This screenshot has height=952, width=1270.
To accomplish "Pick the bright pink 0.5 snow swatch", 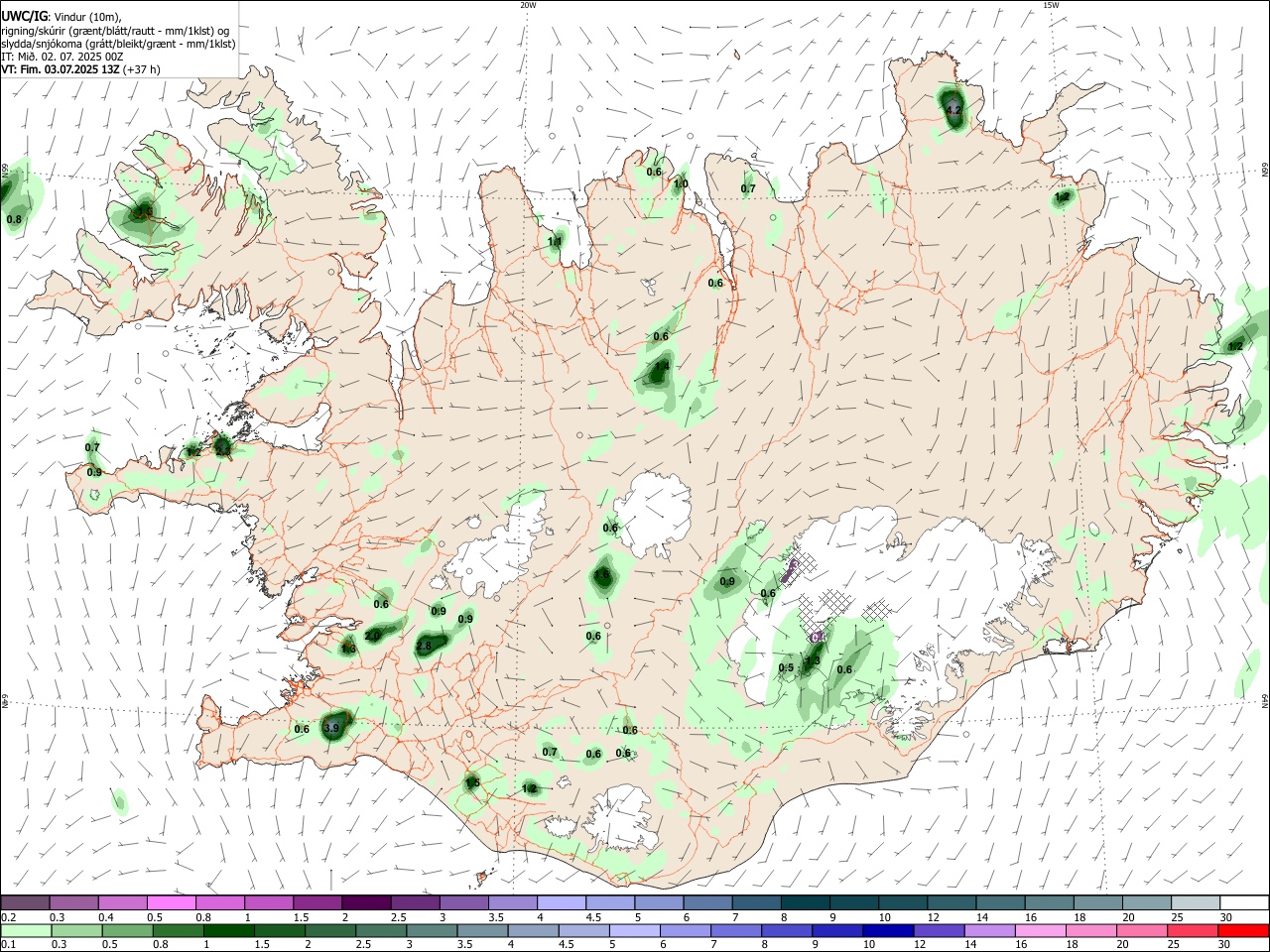I will point(171,902).
